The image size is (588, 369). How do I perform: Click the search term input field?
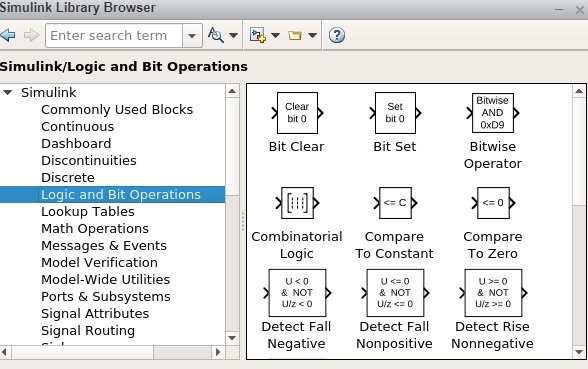(114, 36)
